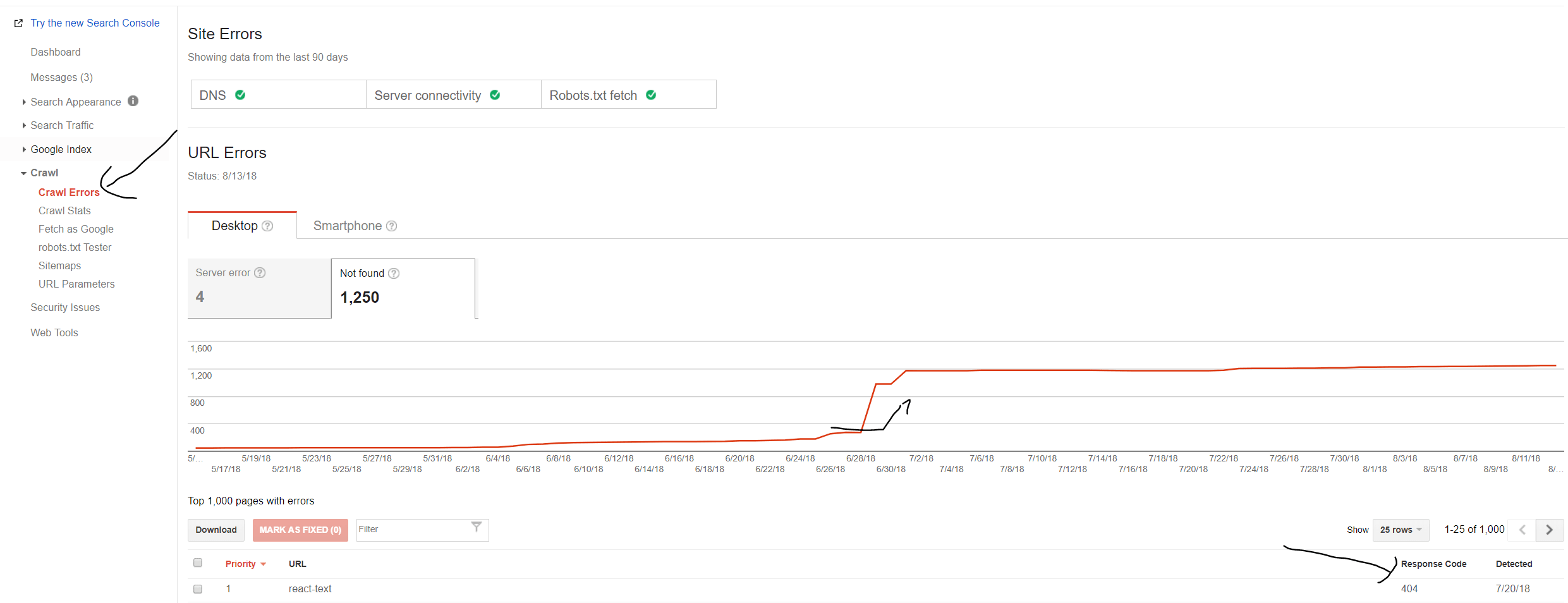
Task: Click the DNS green checkmark status icon
Action: pos(240,95)
